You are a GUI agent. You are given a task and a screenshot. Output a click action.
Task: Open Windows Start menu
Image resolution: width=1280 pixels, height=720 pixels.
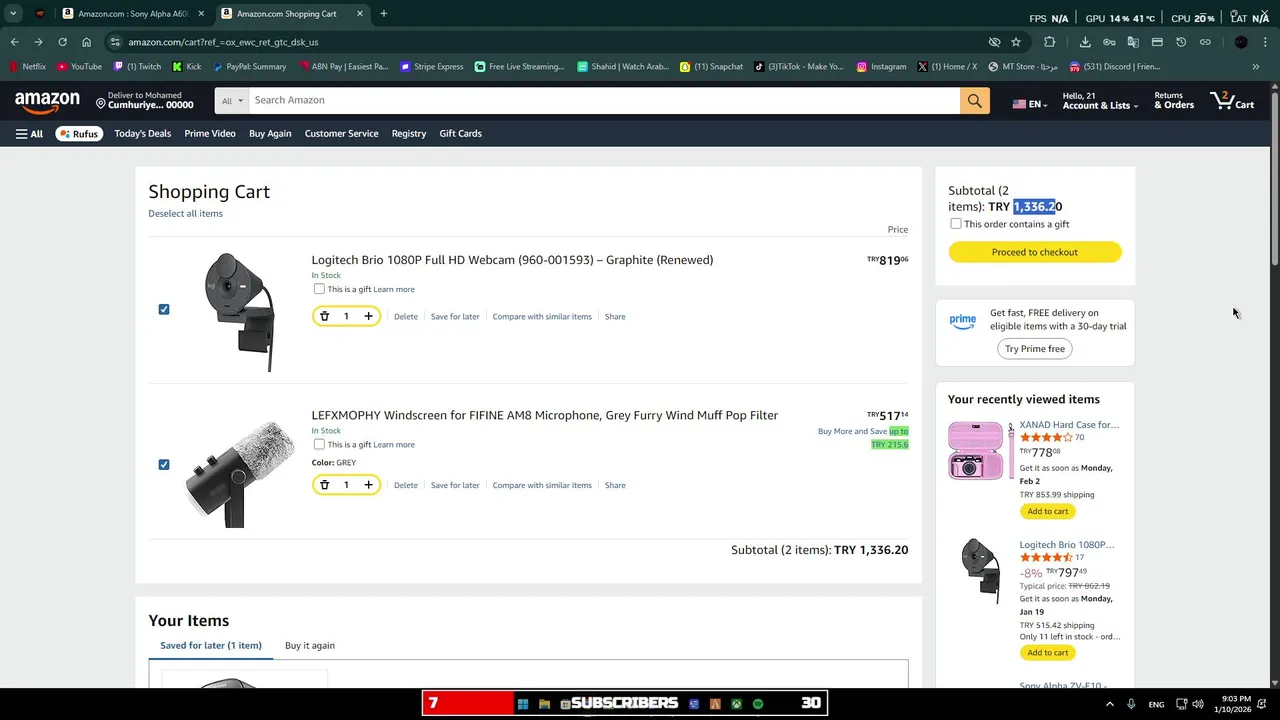(522, 704)
